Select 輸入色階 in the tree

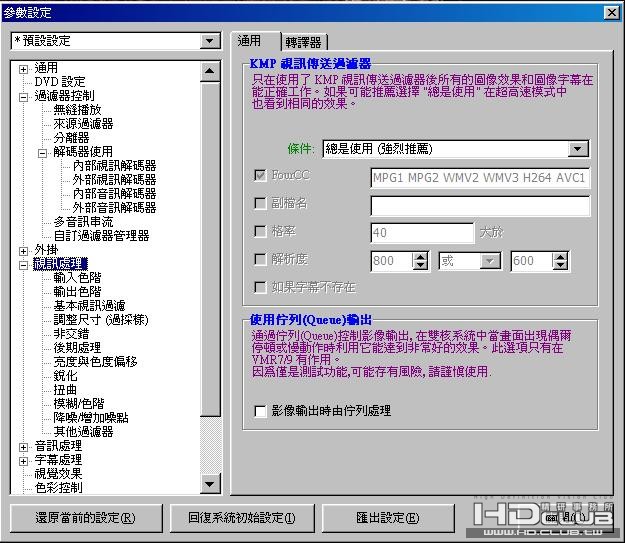[77, 277]
